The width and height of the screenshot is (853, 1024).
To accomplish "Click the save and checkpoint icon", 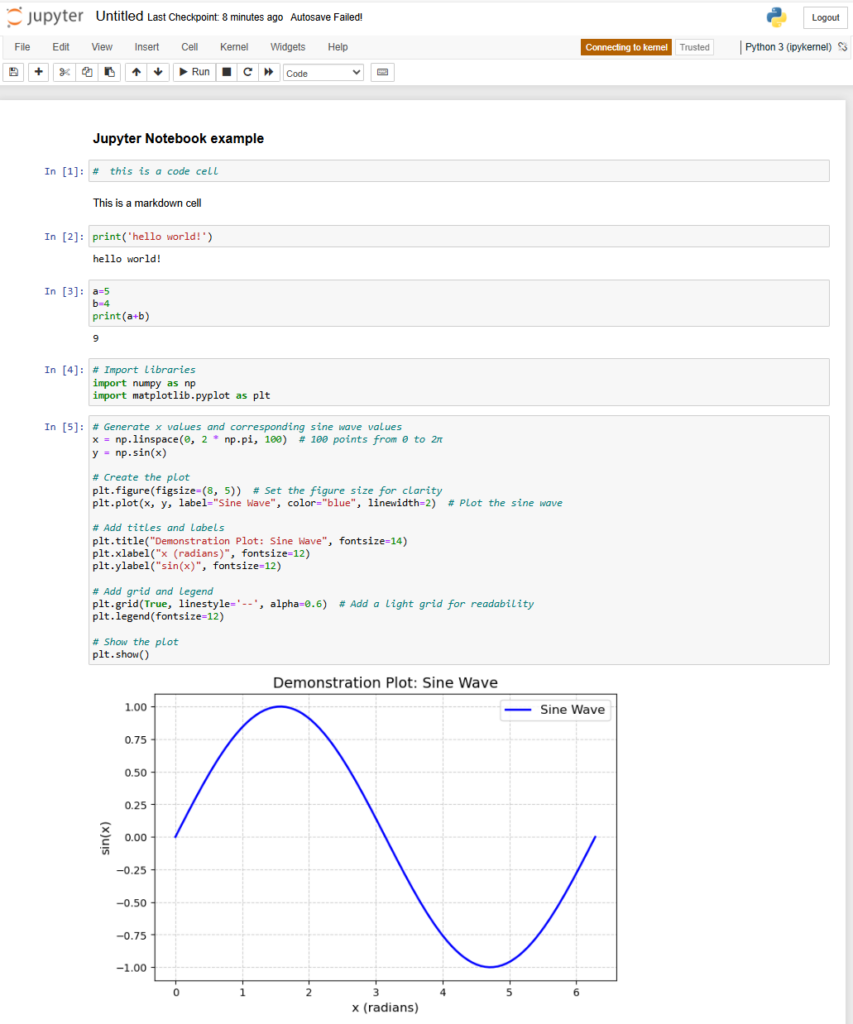I will click(13, 72).
